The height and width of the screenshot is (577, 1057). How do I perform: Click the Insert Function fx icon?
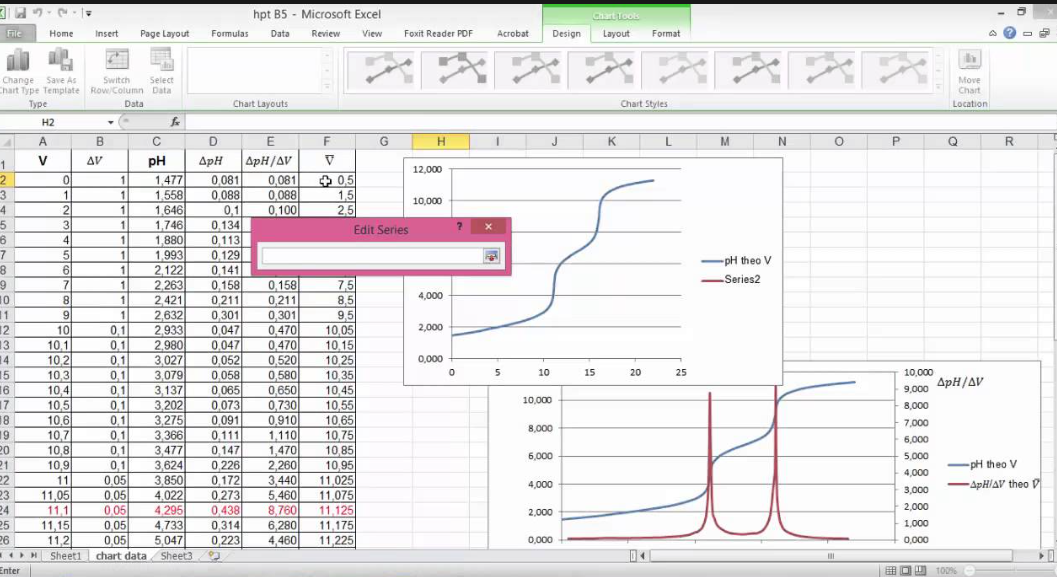[175, 122]
